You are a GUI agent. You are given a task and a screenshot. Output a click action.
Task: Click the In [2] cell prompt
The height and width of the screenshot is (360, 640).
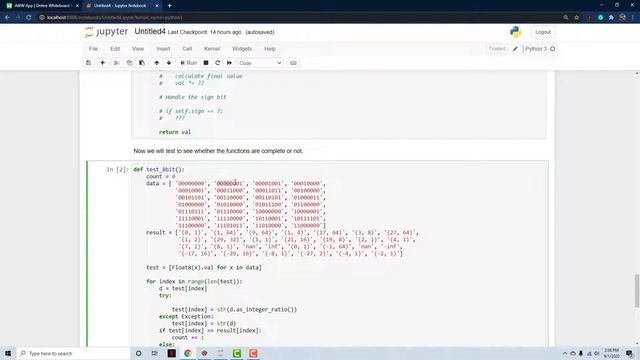(x=117, y=169)
